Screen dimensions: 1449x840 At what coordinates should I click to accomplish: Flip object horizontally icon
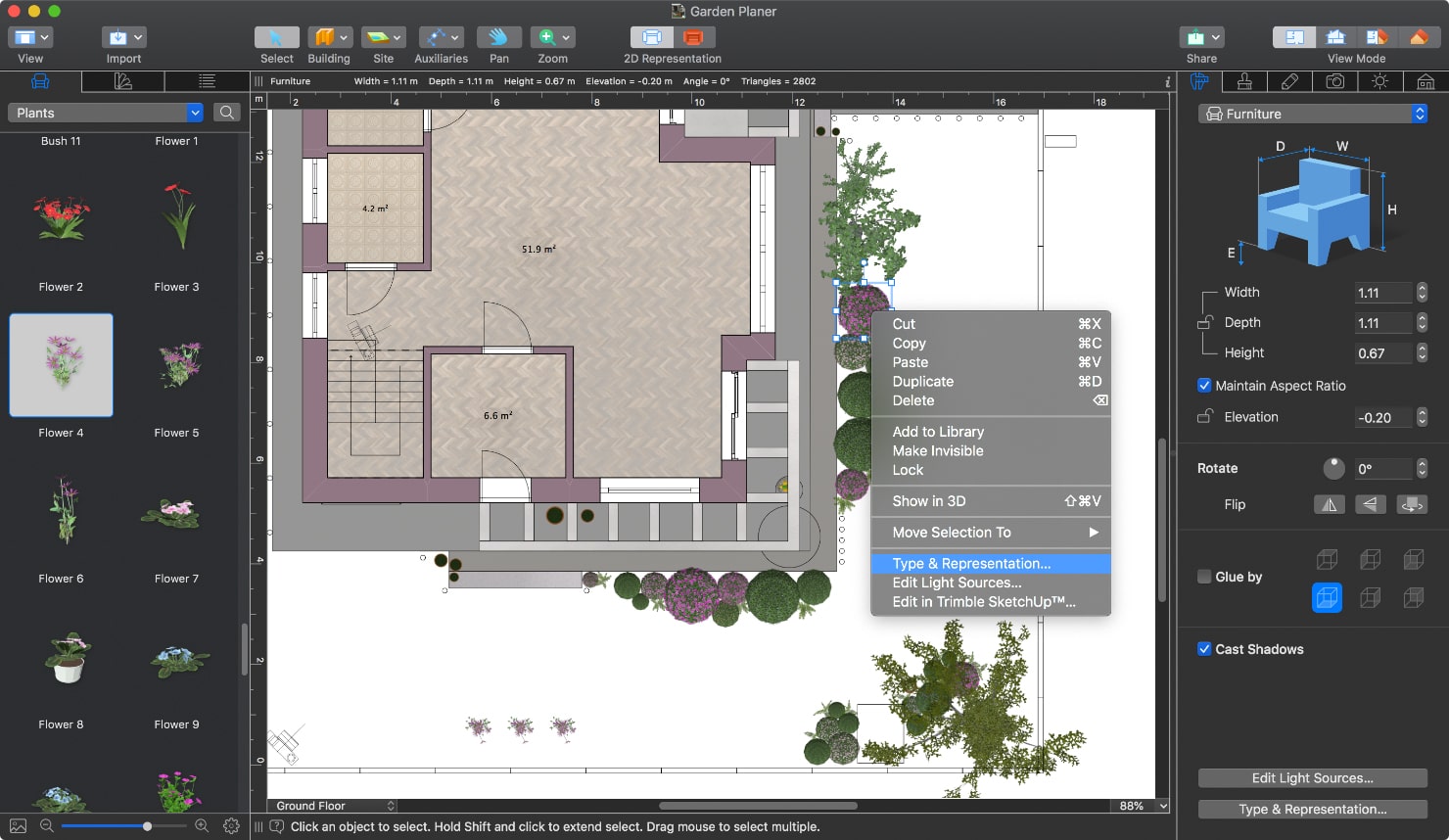[1329, 504]
